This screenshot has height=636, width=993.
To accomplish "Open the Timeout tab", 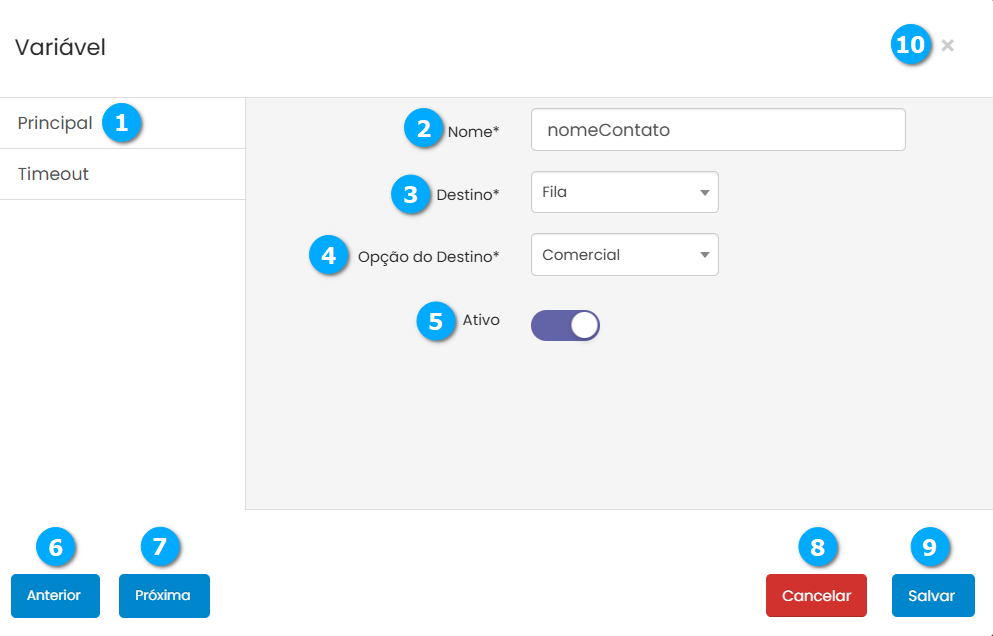I will (54, 174).
